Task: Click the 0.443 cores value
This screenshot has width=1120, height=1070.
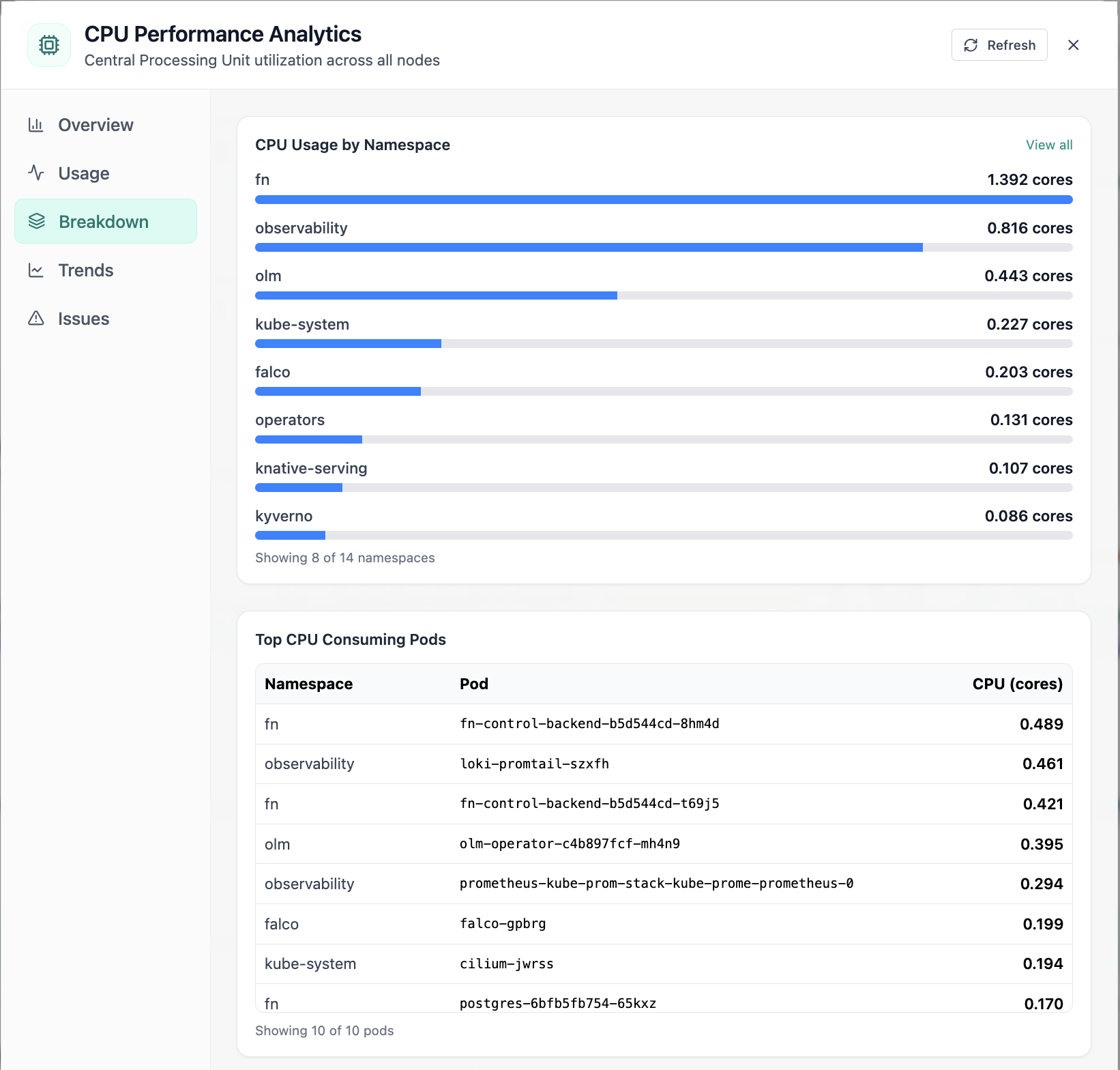Action: coord(1029,276)
